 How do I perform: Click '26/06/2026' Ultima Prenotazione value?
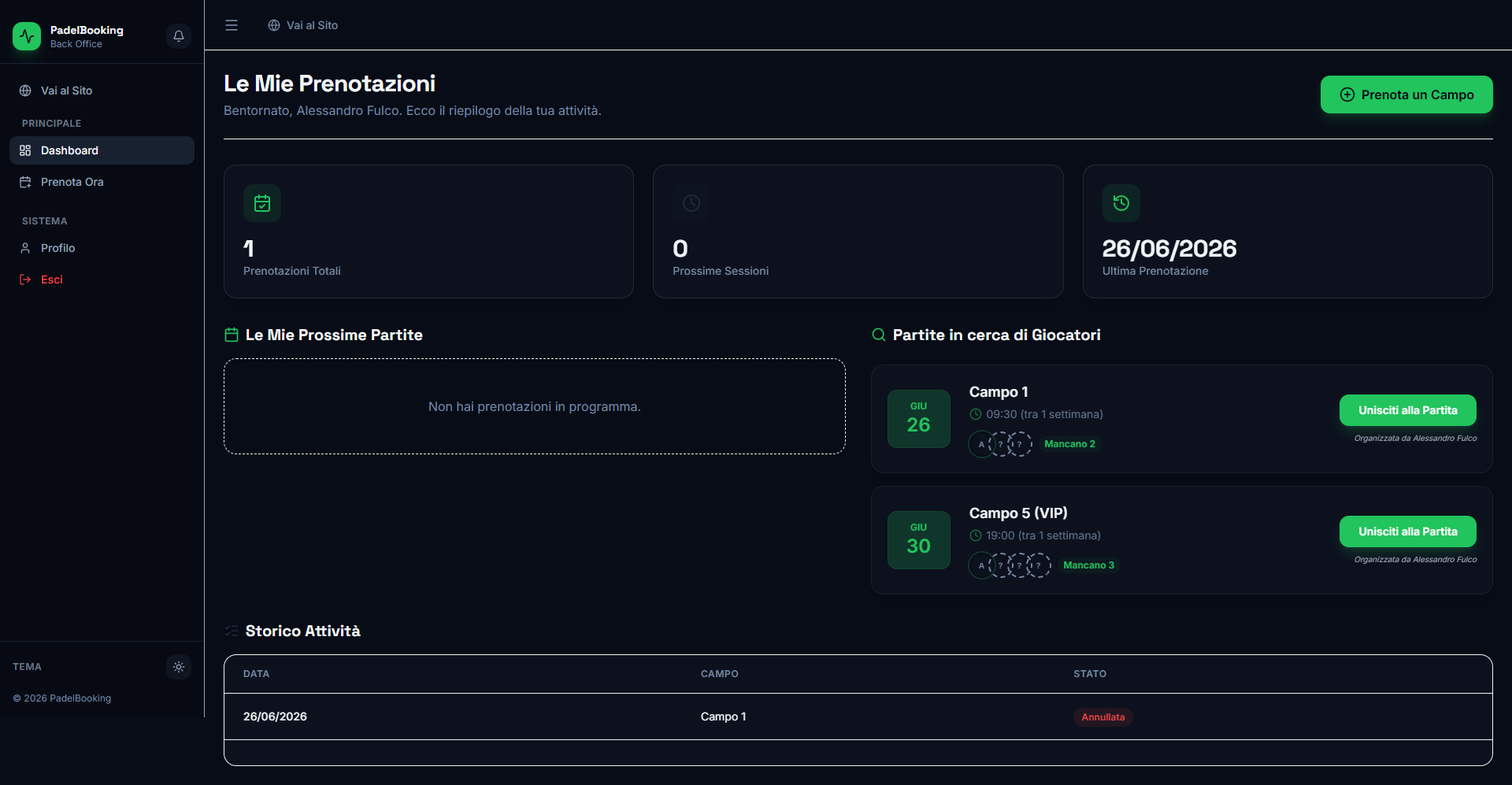(x=1169, y=249)
